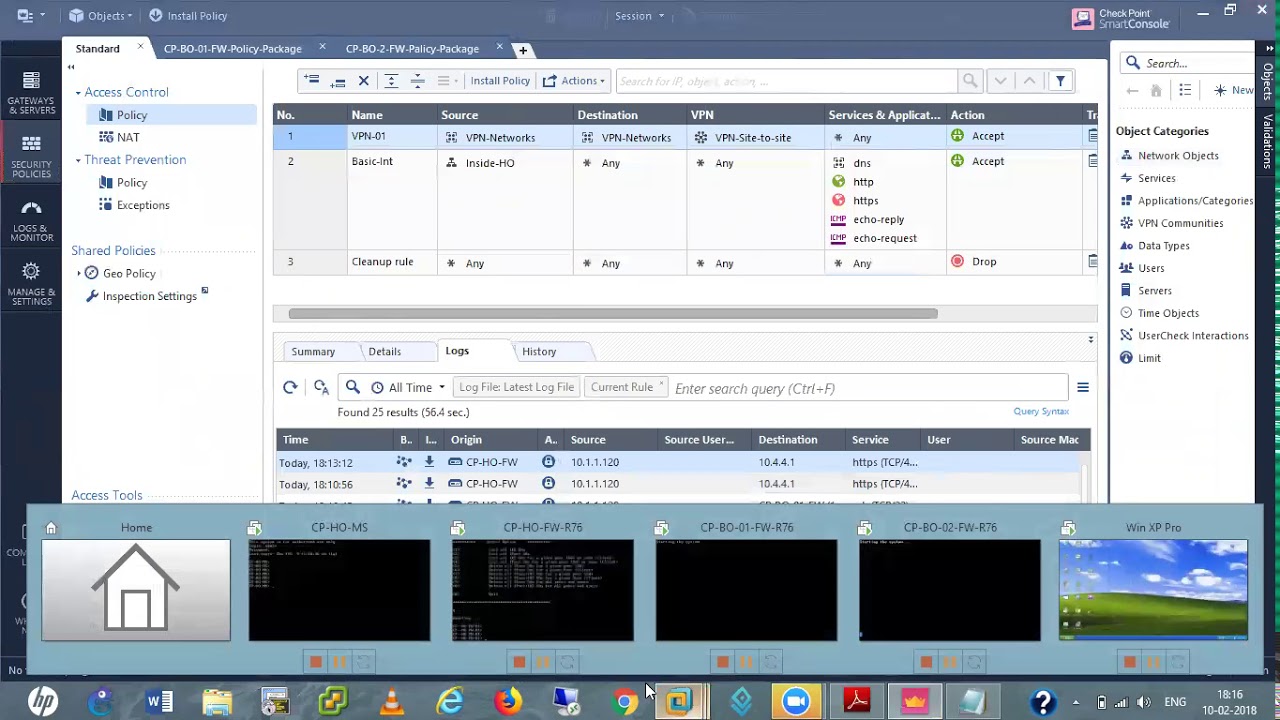Click the filter funnel icon
Viewport: 1280px width, 720px height.
click(1060, 81)
